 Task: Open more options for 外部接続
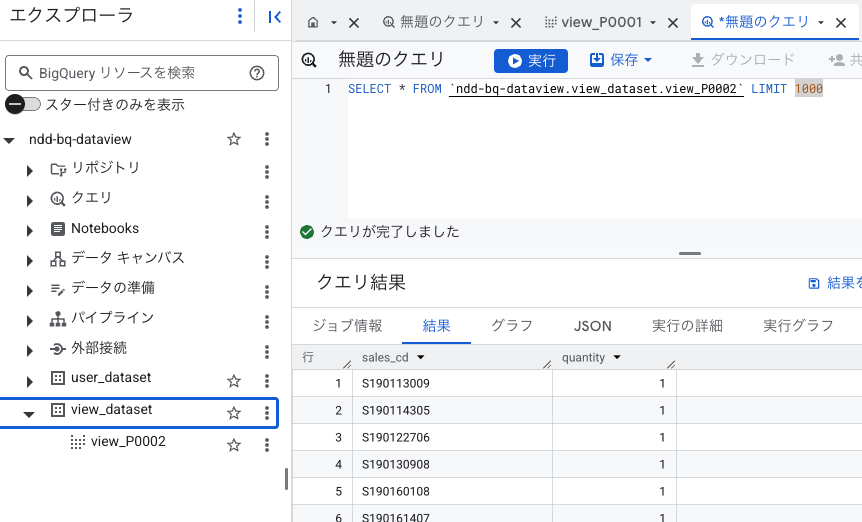(267, 352)
